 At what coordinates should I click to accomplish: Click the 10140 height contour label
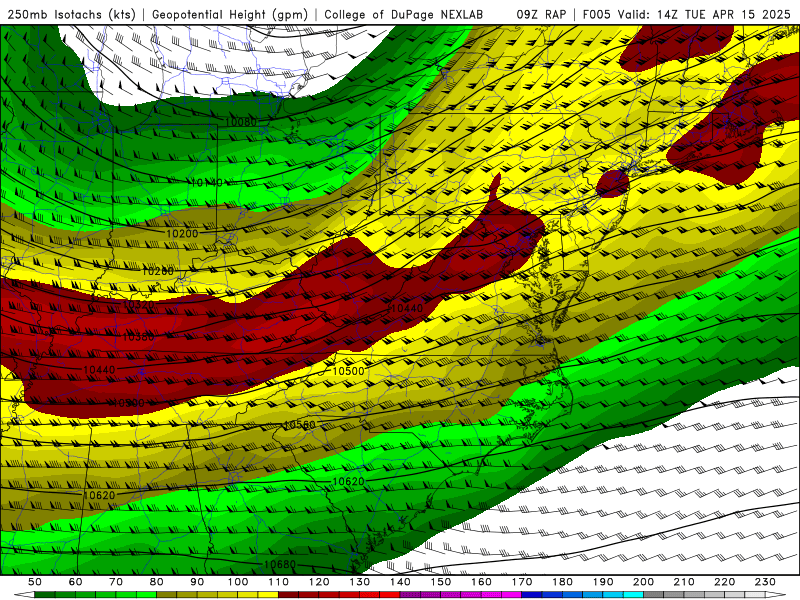click(207, 183)
